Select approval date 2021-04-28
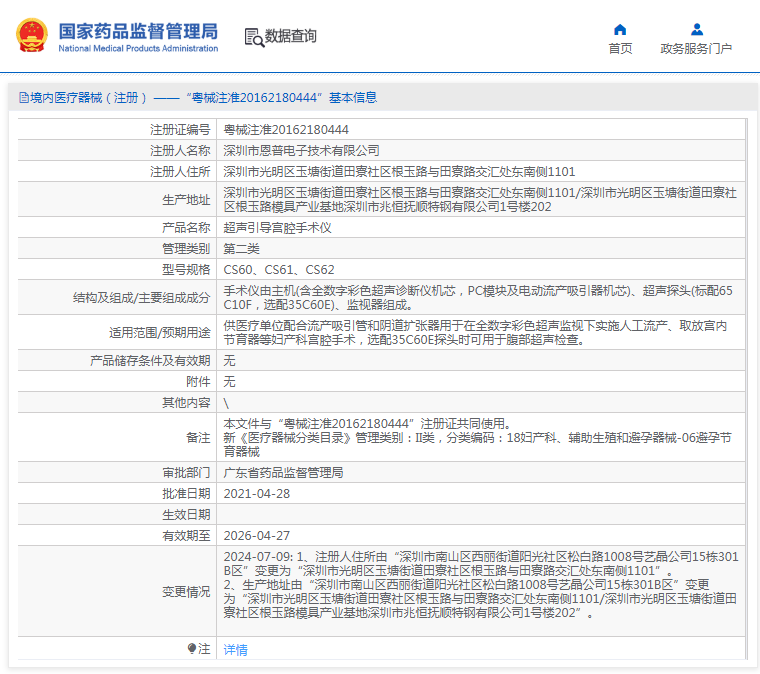The width and height of the screenshot is (760, 674). pos(256,494)
